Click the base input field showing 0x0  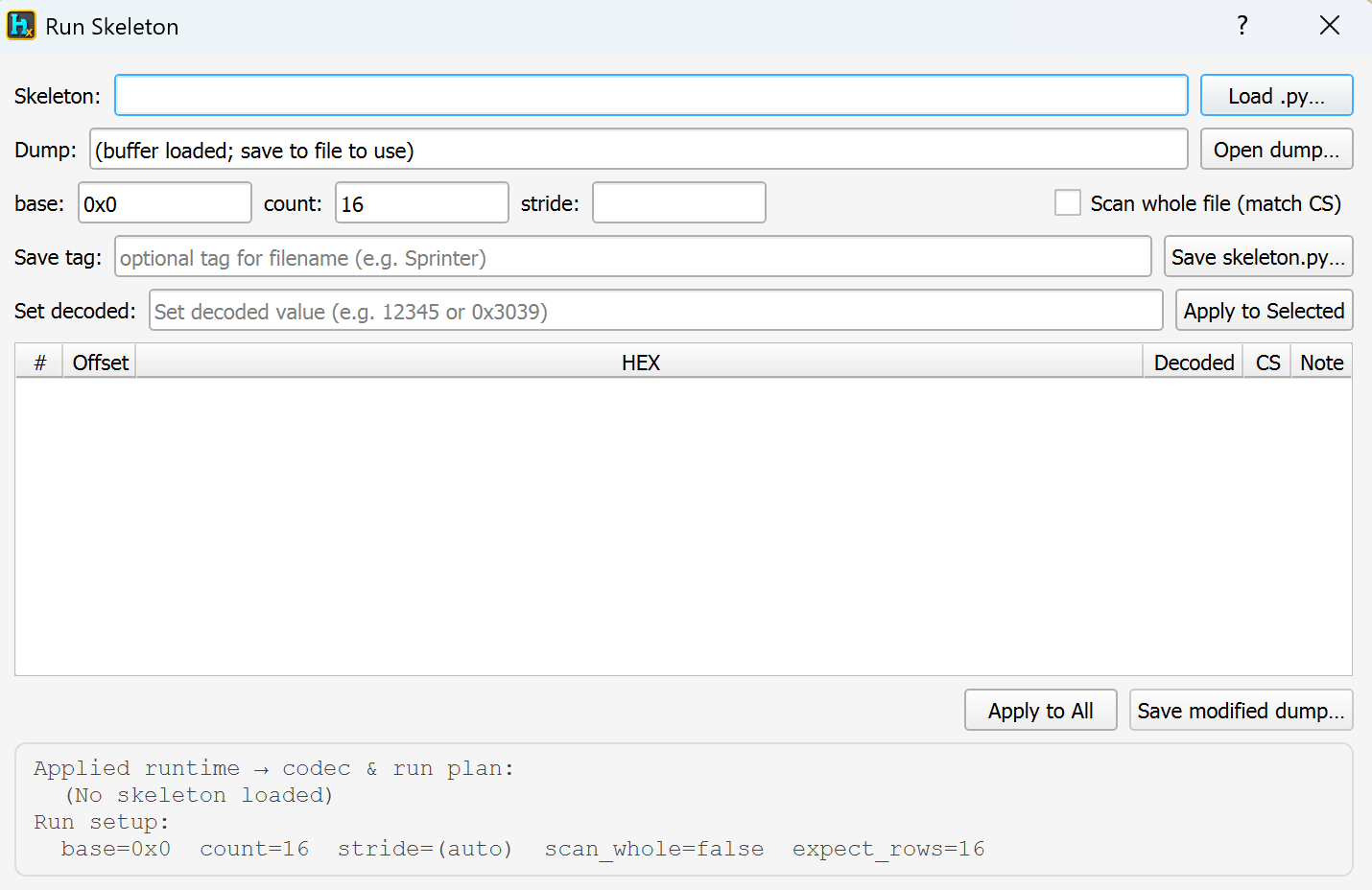[x=165, y=202]
